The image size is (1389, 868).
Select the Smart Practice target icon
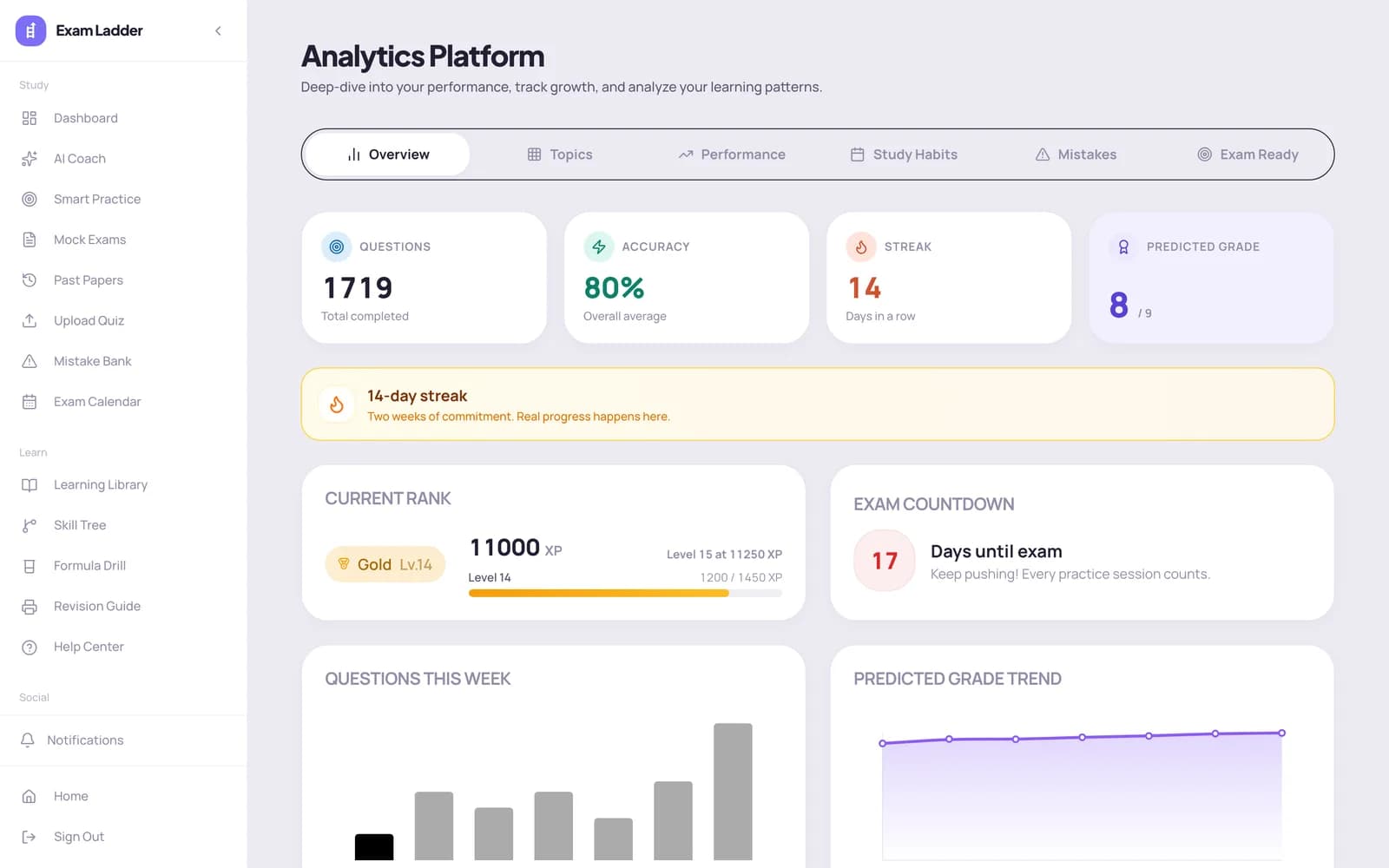point(30,199)
